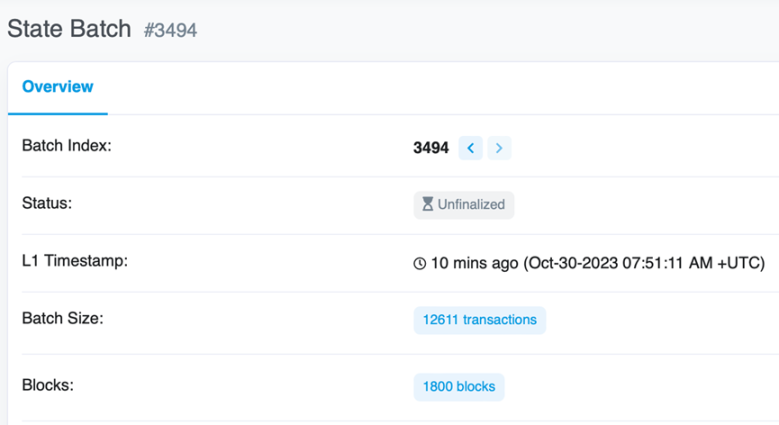Open the 1800 blocks link

[459, 387]
